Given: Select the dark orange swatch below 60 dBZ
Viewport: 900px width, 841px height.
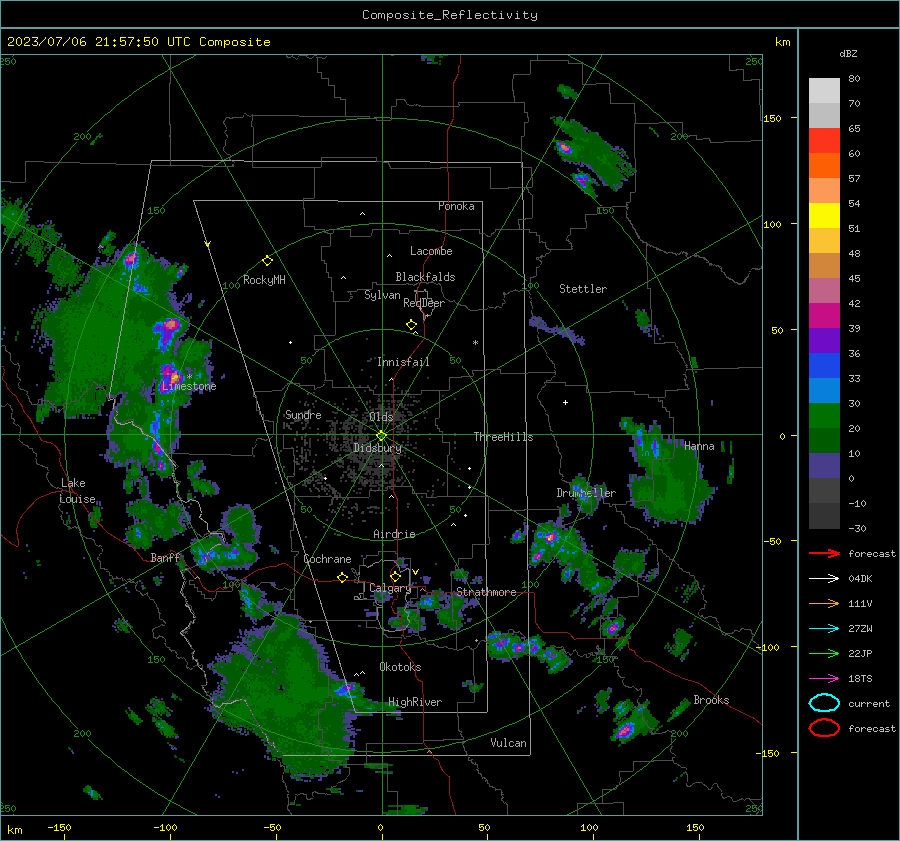Looking at the screenshot, I should pyautogui.click(x=824, y=165).
